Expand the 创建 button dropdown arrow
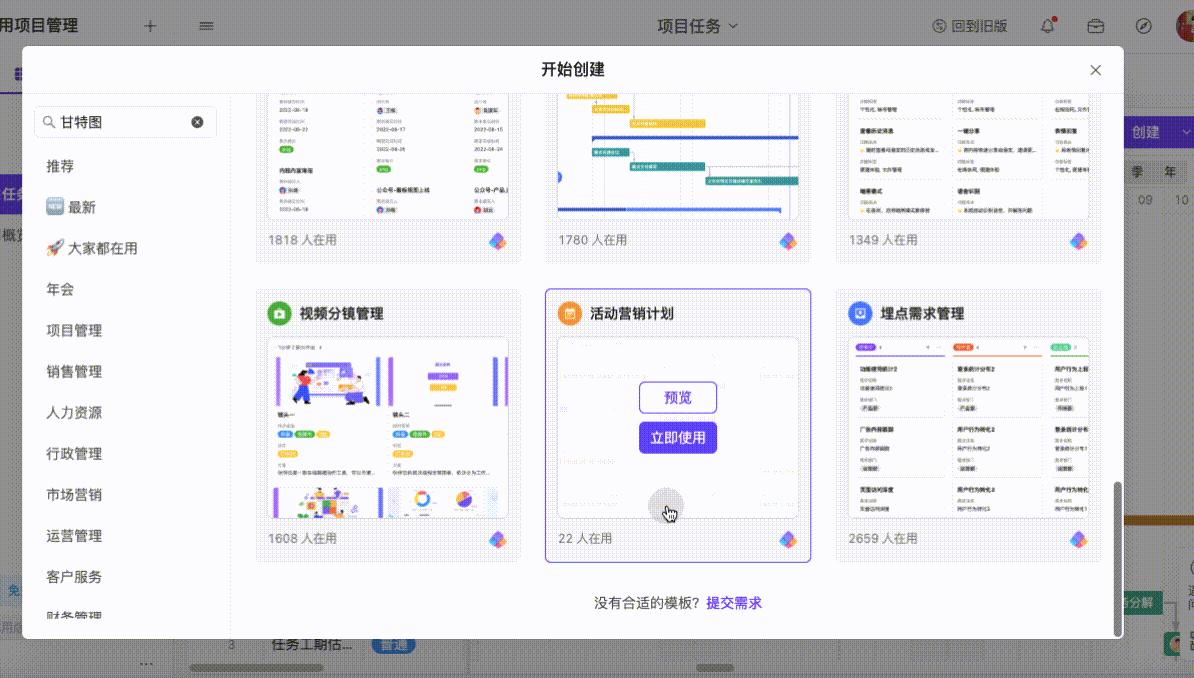 [x=1186, y=132]
